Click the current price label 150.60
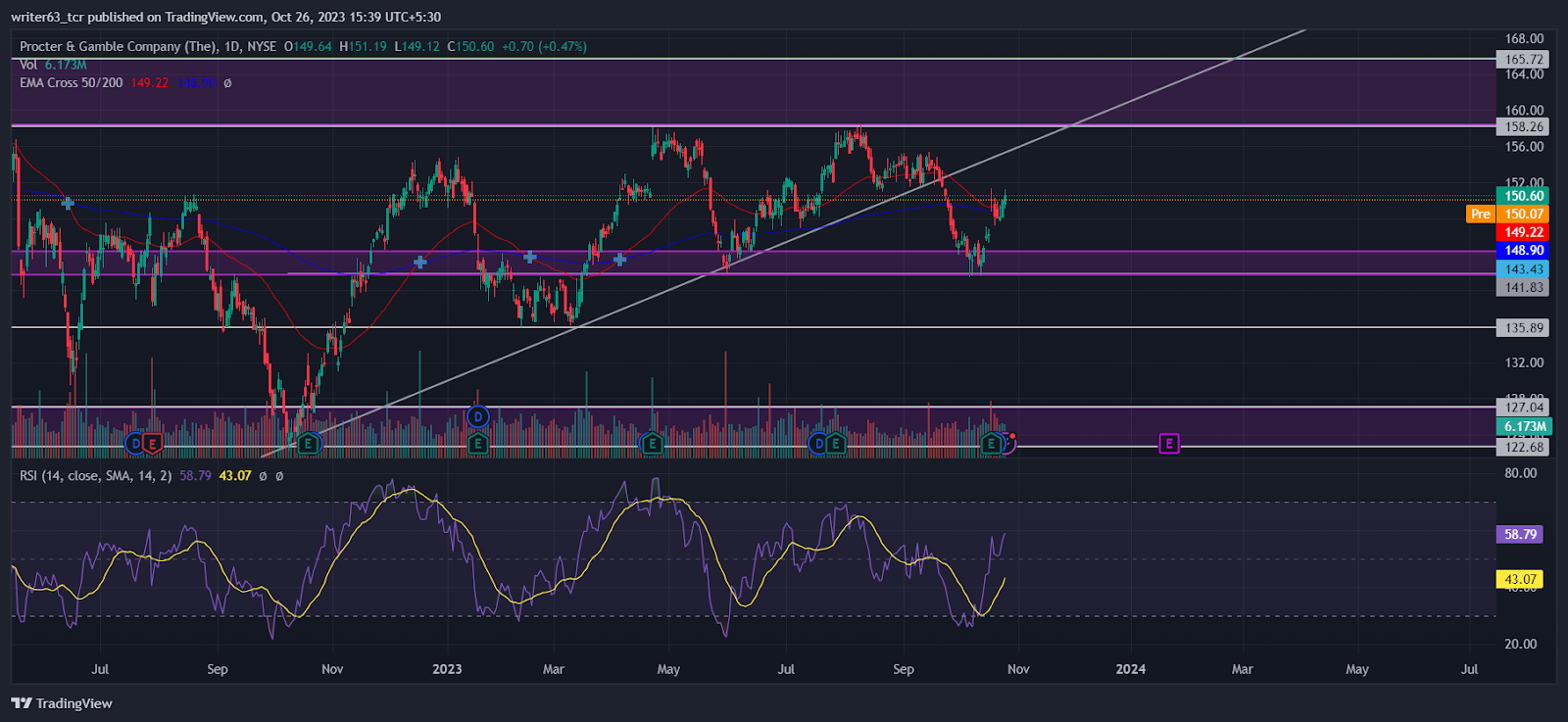The height and width of the screenshot is (722, 1568). pos(1524,196)
